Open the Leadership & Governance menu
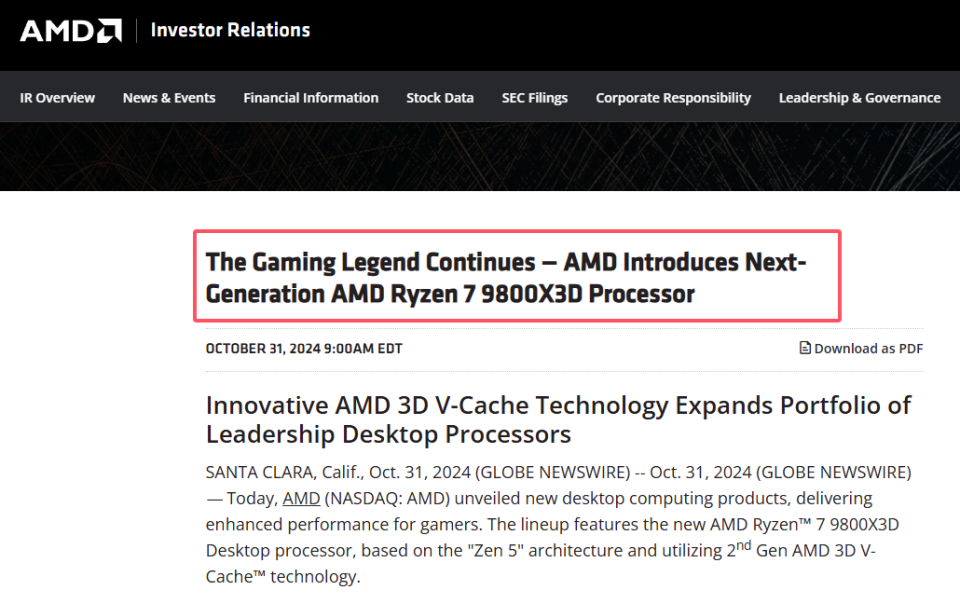Image resolution: width=960 pixels, height=604 pixels. [860, 98]
